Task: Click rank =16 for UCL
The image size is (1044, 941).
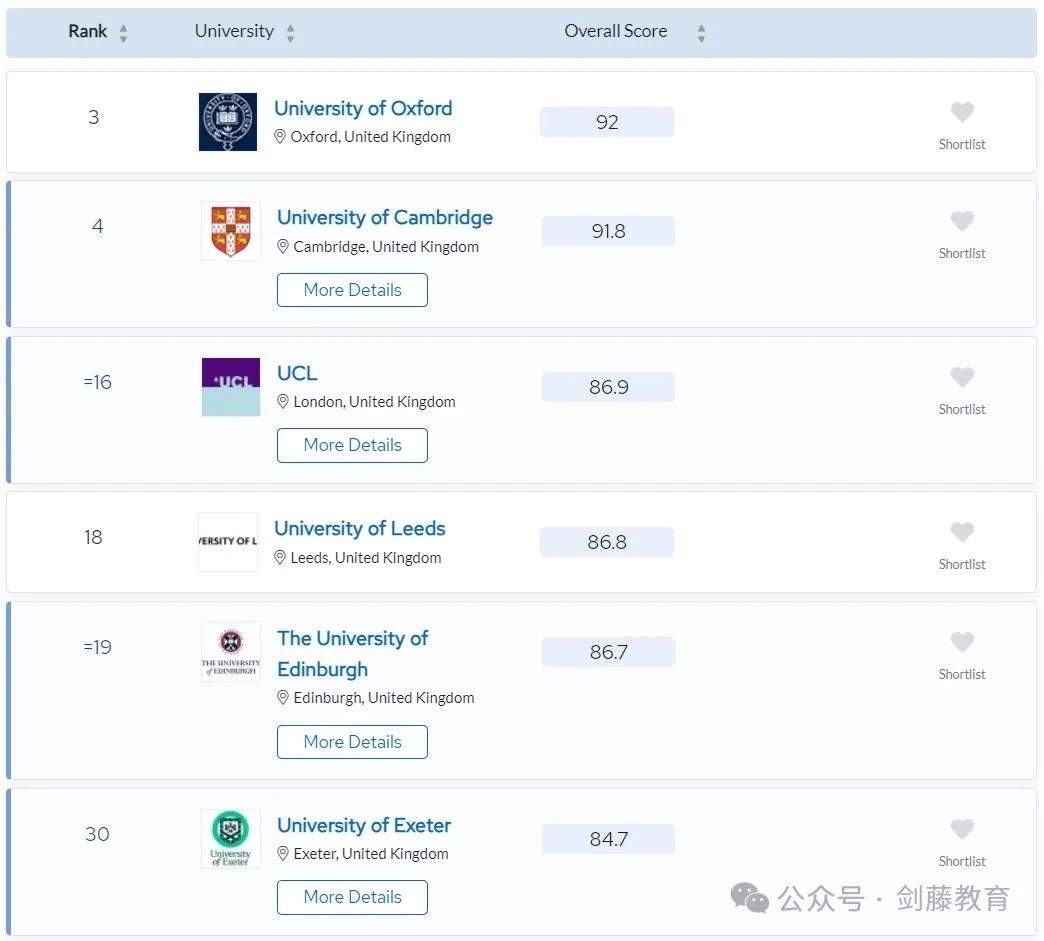Action: coord(97,382)
